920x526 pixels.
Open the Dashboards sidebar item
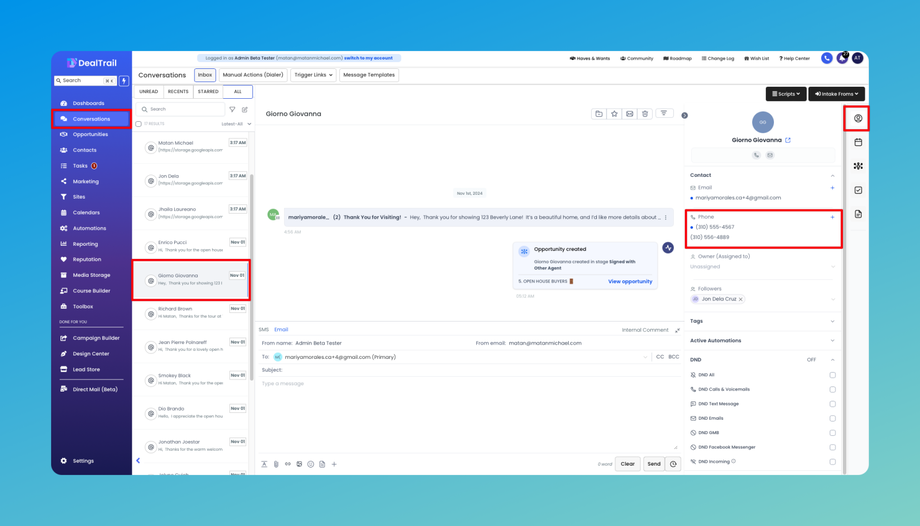pyautogui.click(x=88, y=103)
